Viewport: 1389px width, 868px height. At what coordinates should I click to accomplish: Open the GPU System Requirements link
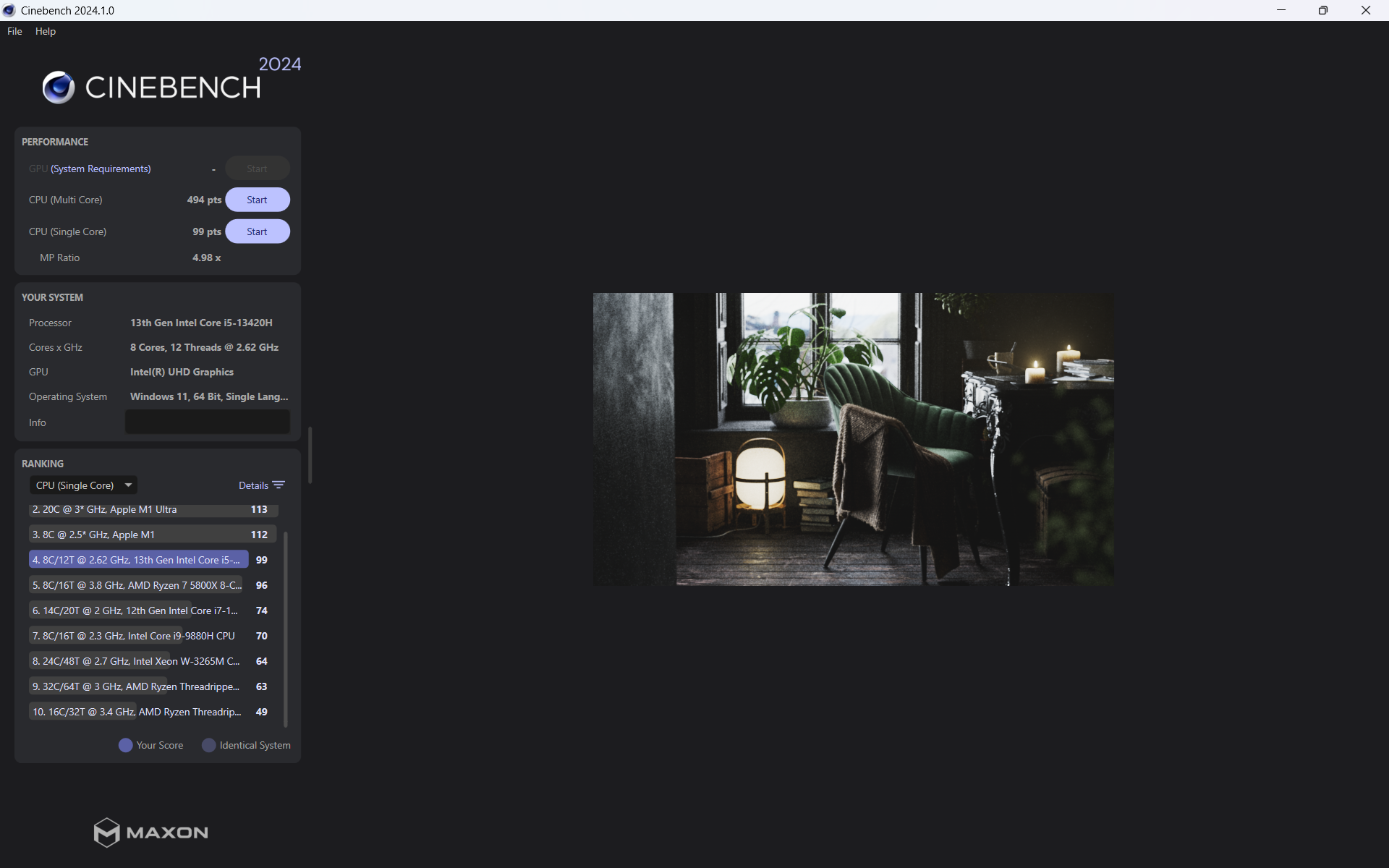101,169
